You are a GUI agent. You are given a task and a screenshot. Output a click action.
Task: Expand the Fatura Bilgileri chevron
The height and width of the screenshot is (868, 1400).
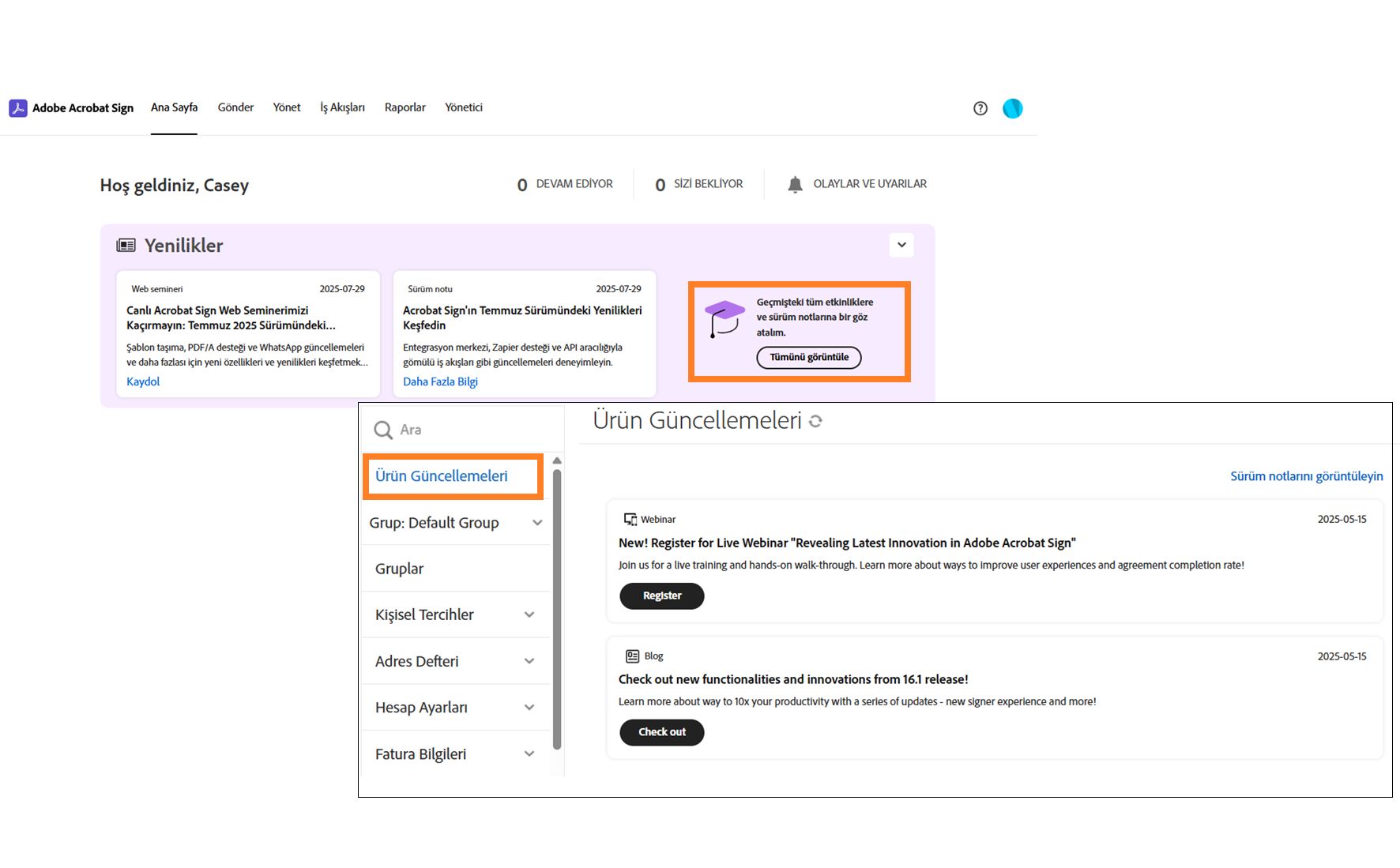click(529, 754)
